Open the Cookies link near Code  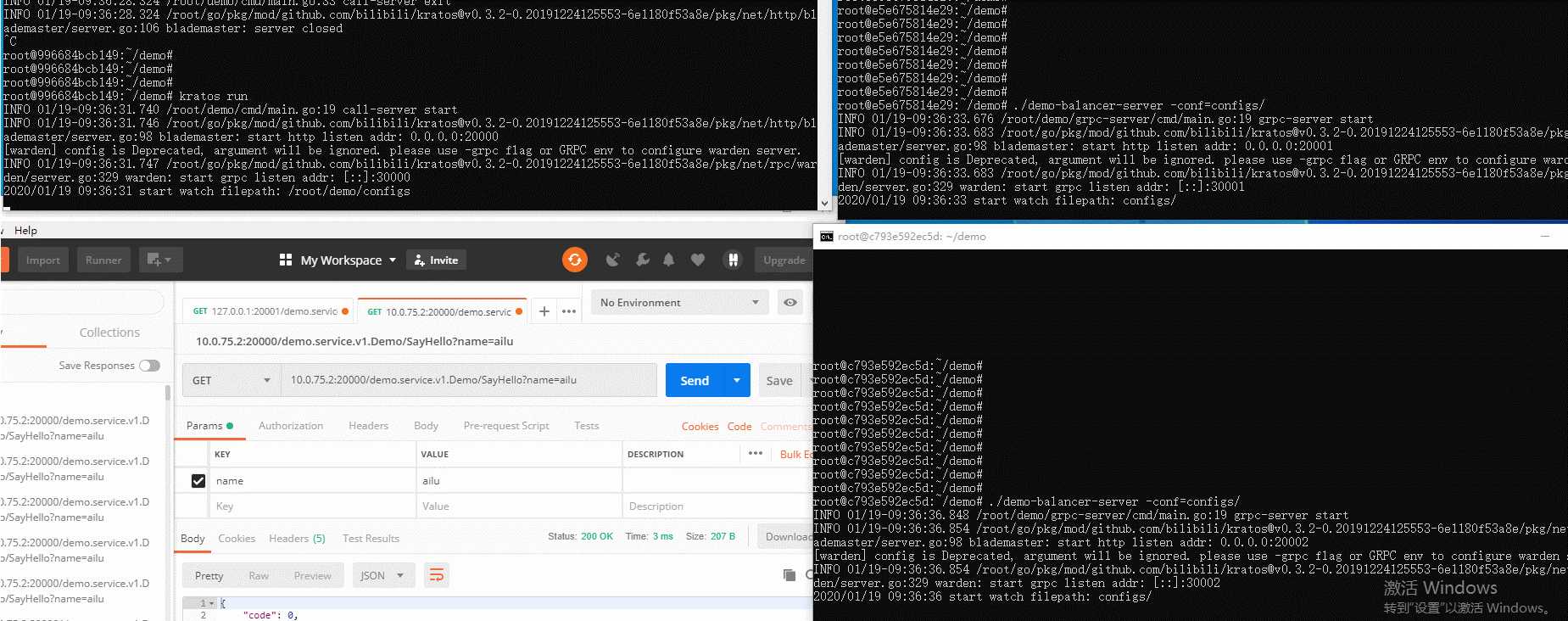point(700,427)
